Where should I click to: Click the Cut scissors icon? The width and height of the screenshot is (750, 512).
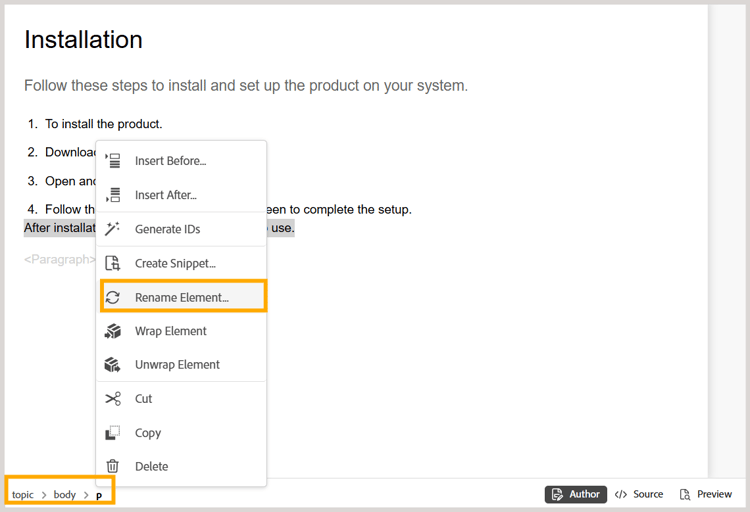click(x=113, y=399)
